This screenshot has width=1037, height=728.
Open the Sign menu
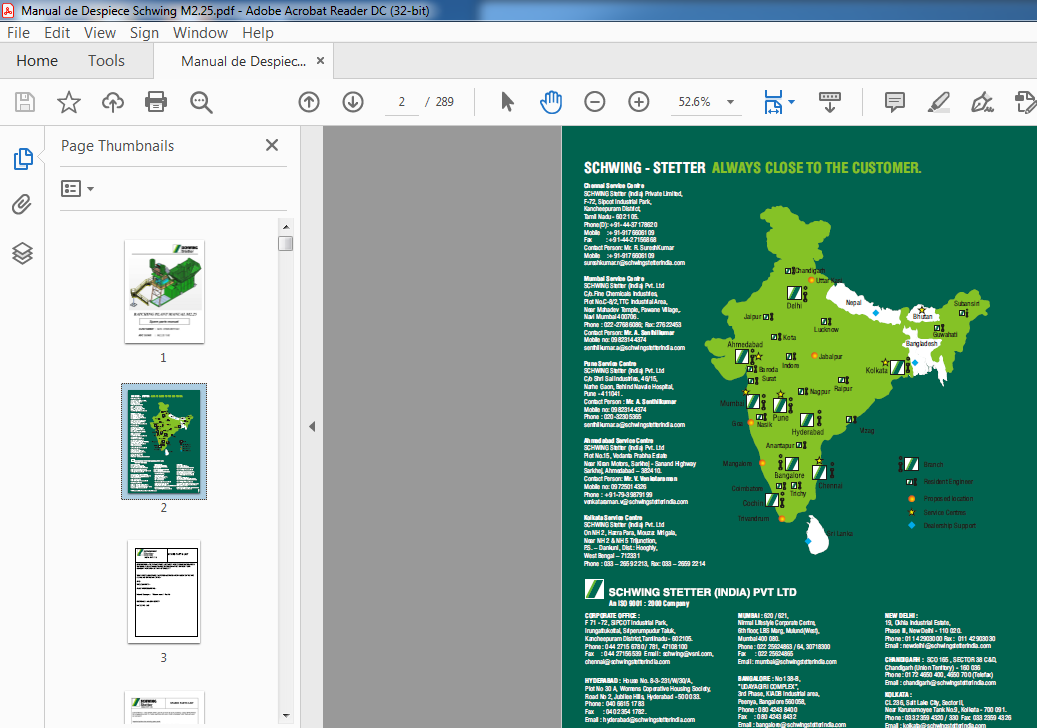tap(144, 33)
